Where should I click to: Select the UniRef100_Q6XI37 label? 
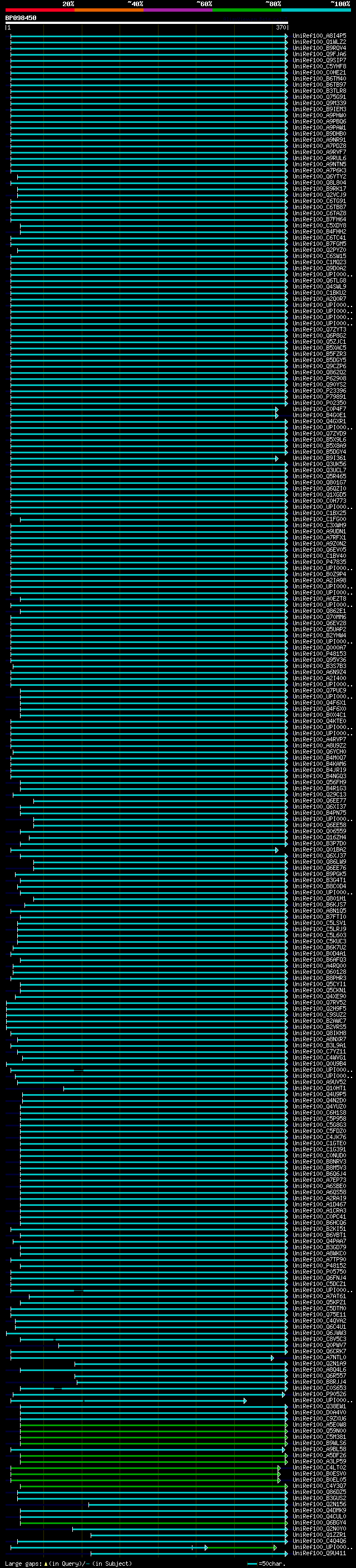(319, 807)
